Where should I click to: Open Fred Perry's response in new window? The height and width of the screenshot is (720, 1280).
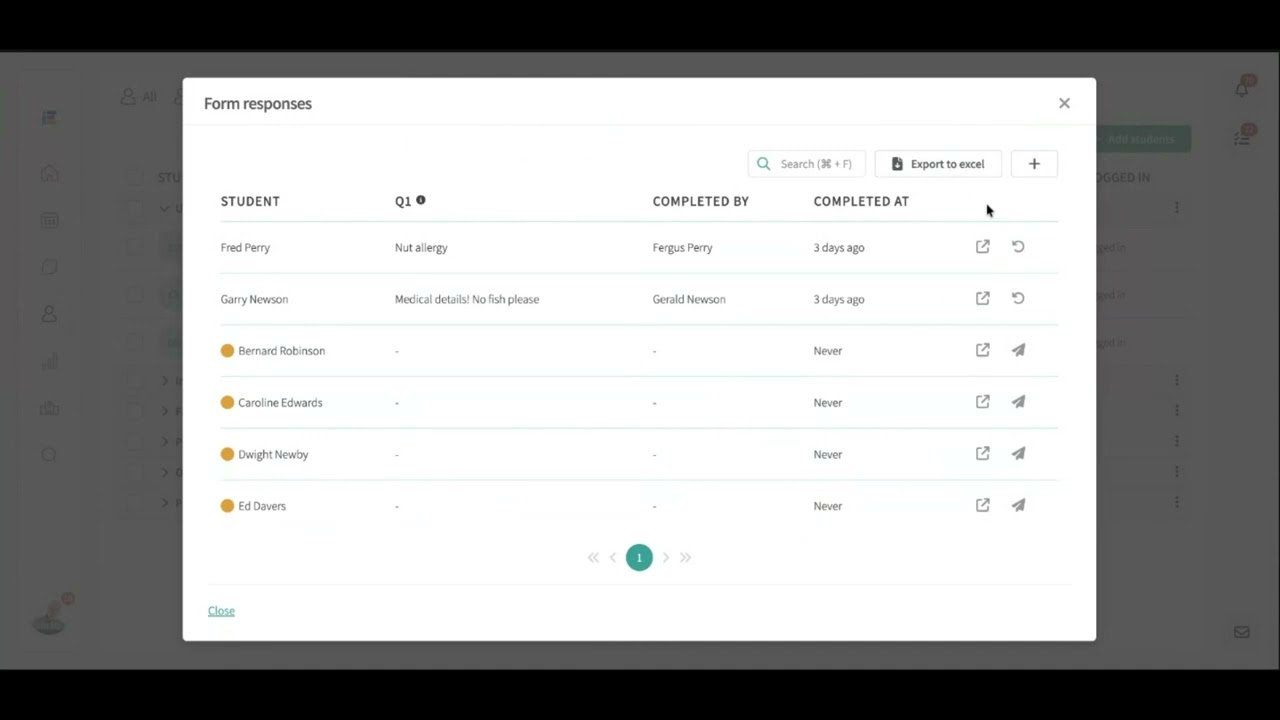tap(983, 247)
